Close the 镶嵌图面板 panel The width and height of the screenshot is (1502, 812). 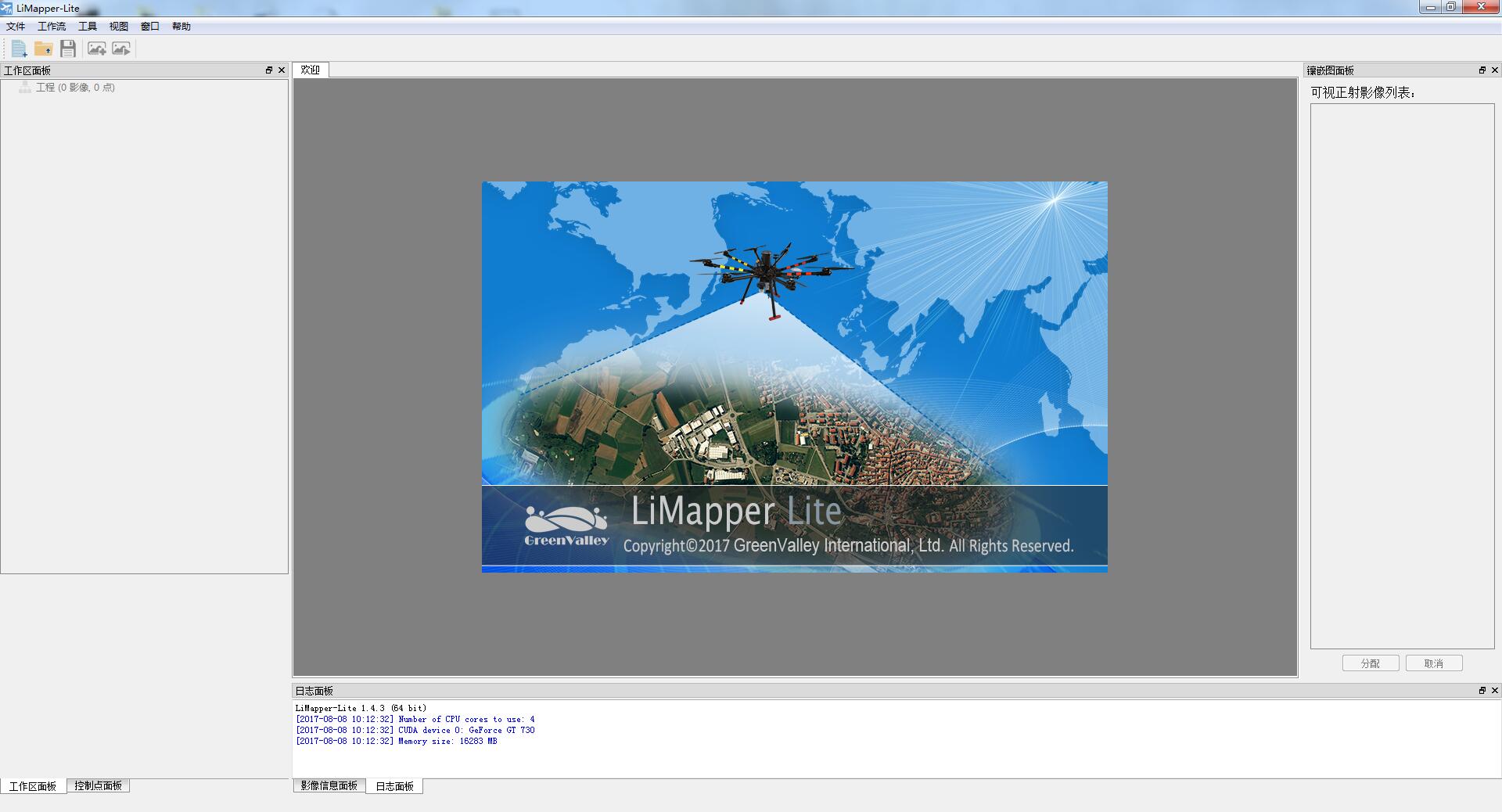[1495, 70]
